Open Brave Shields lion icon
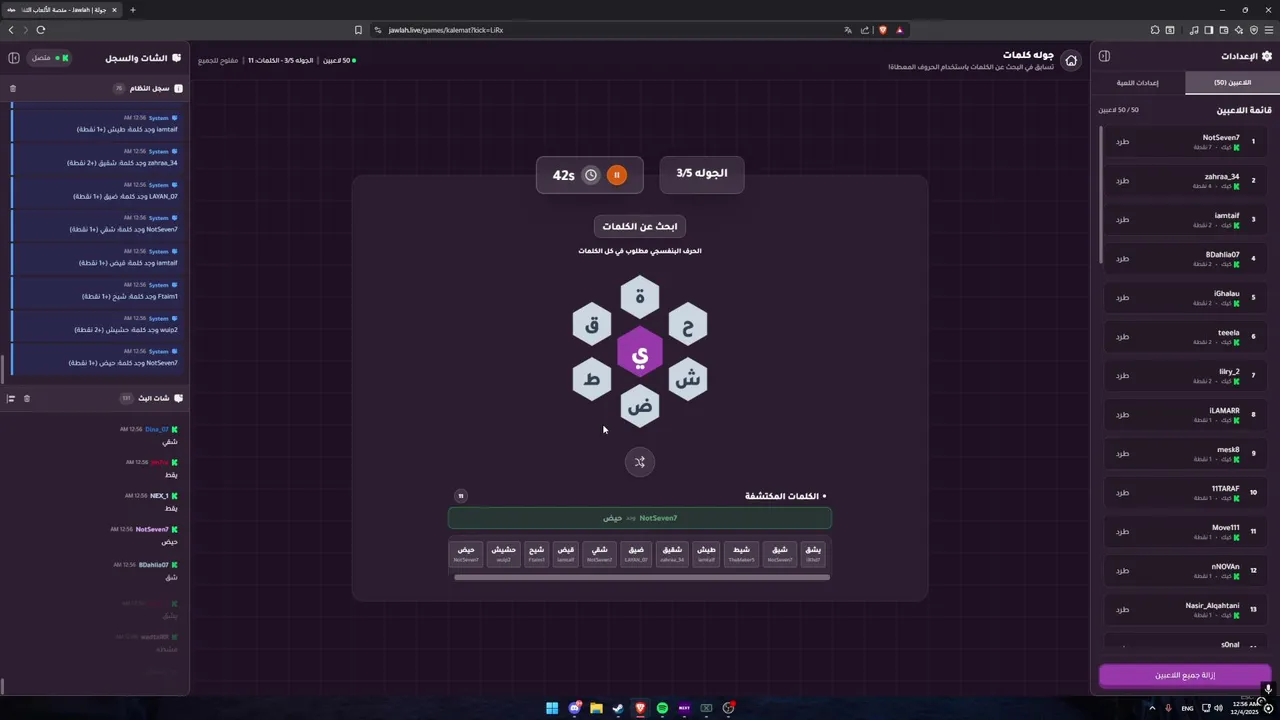 coord(882,30)
